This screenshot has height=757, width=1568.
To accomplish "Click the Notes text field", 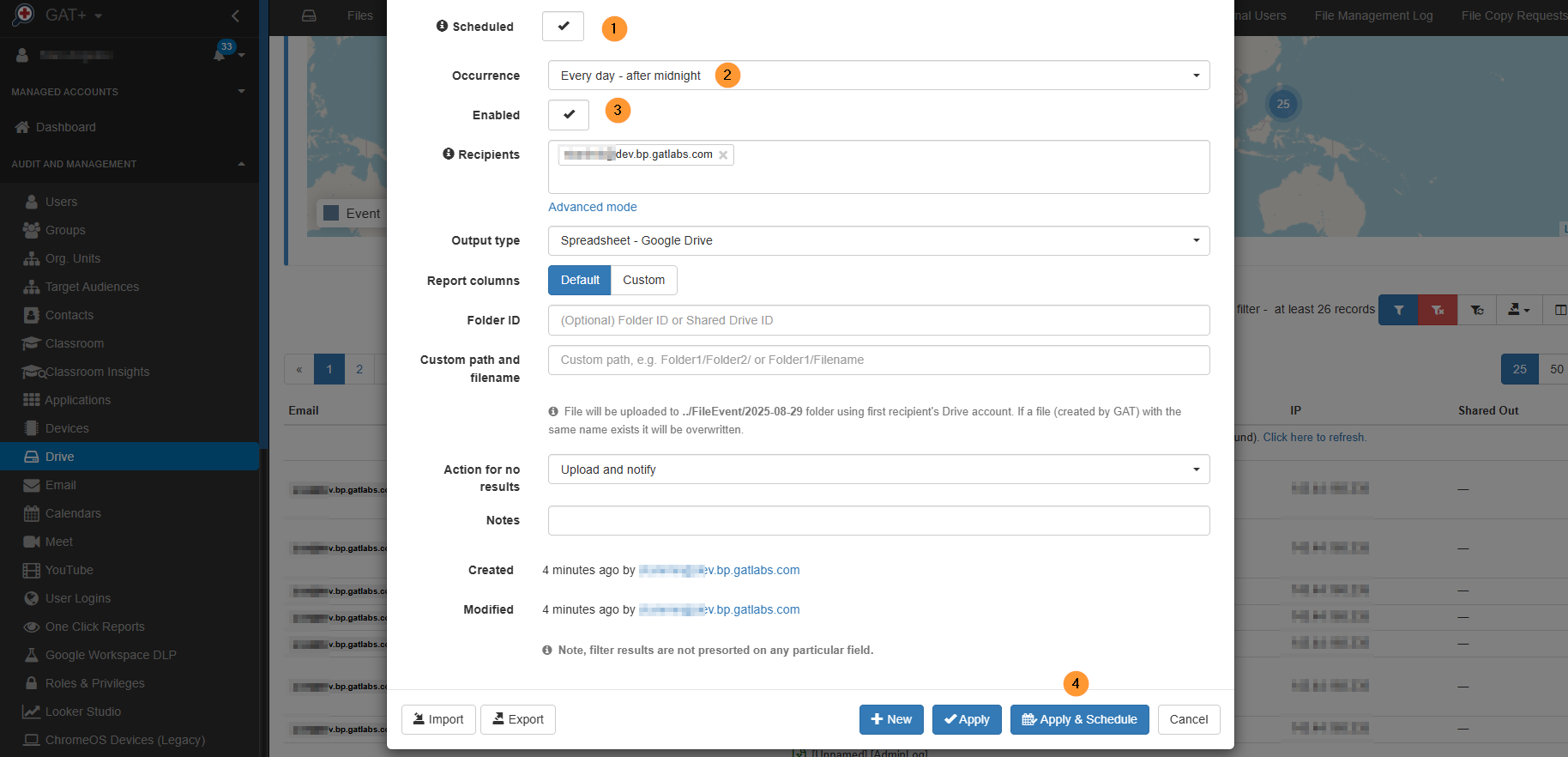I will (x=878, y=520).
